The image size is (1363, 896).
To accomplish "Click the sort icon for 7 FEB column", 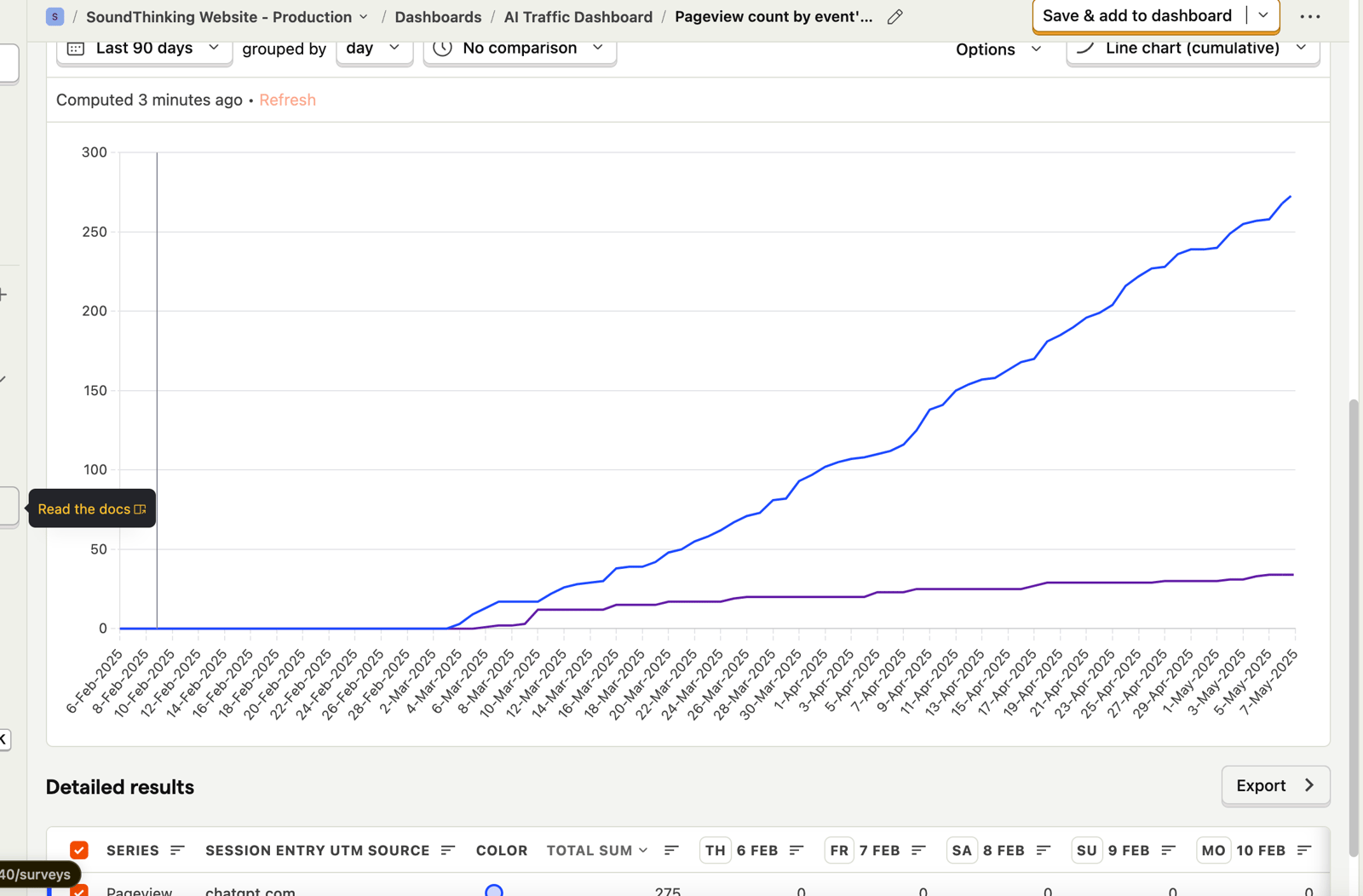I will (918, 850).
